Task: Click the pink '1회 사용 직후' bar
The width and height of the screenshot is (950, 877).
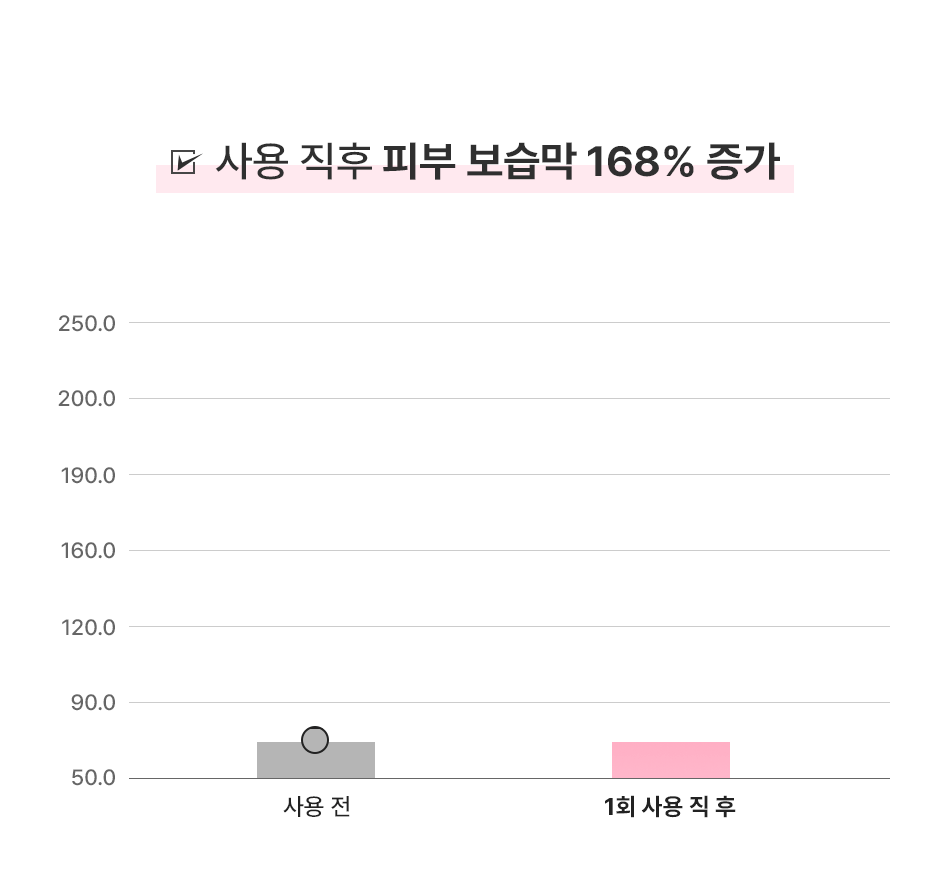Action: pyautogui.click(x=670, y=760)
